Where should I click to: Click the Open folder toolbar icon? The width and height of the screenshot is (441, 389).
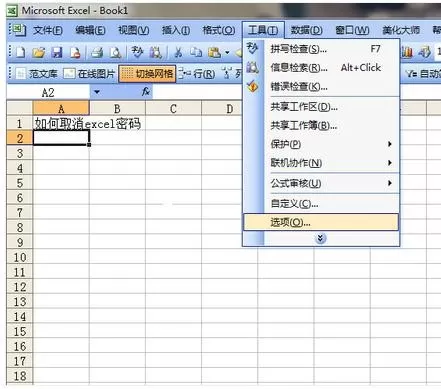click(x=39, y=52)
